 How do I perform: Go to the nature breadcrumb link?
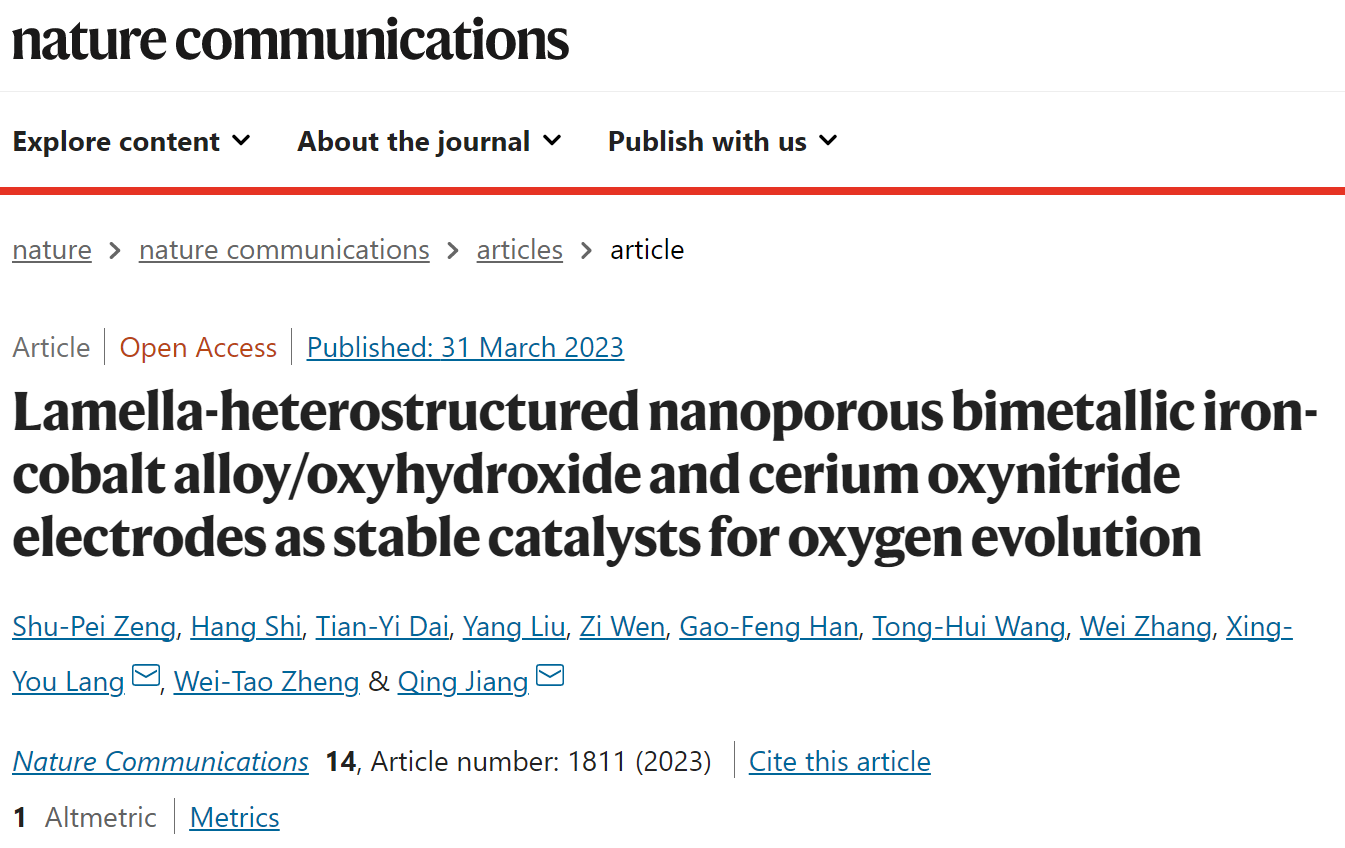click(52, 250)
